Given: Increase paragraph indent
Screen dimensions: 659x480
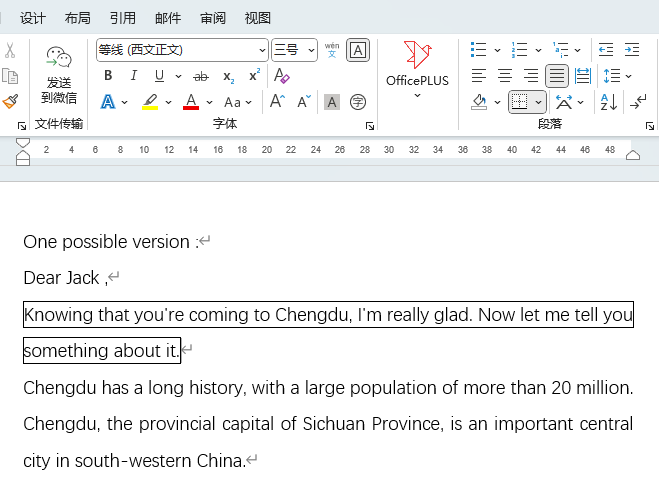Looking at the screenshot, I should pos(632,50).
